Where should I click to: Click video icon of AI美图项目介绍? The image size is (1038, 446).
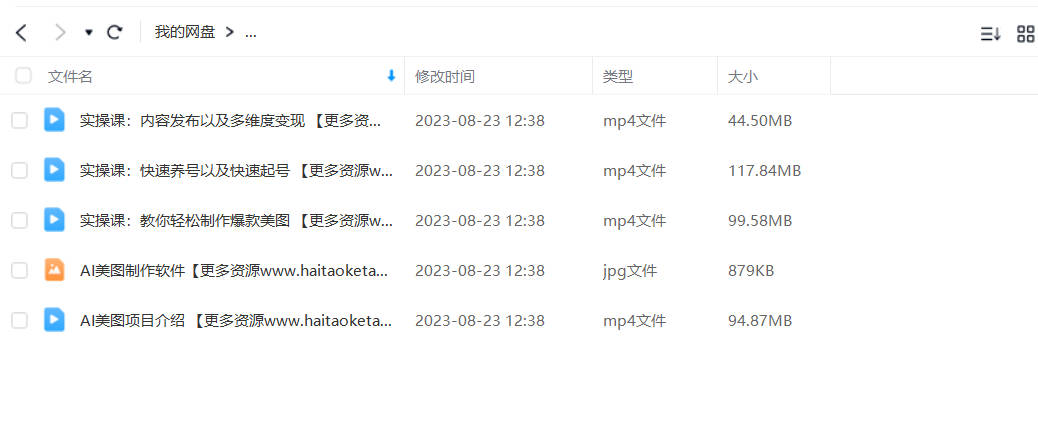54,320
